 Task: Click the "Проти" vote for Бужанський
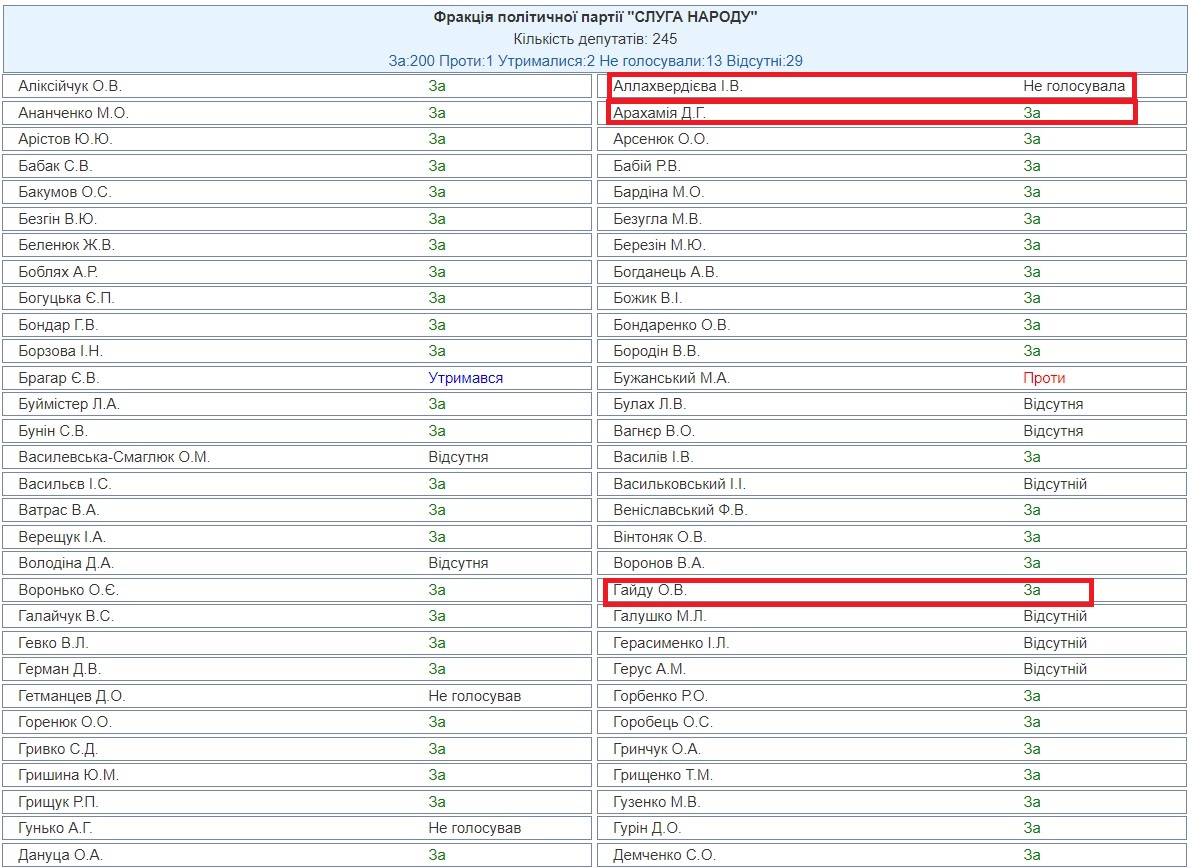click(x=1044, y=378)
